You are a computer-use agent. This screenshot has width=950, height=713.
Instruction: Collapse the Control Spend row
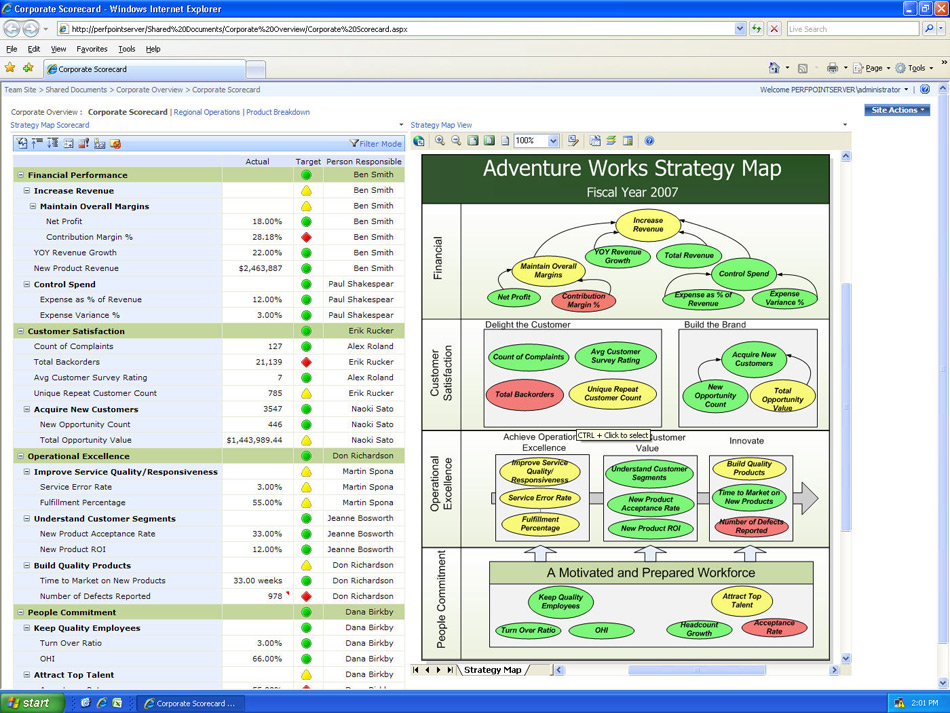[27, 284]
